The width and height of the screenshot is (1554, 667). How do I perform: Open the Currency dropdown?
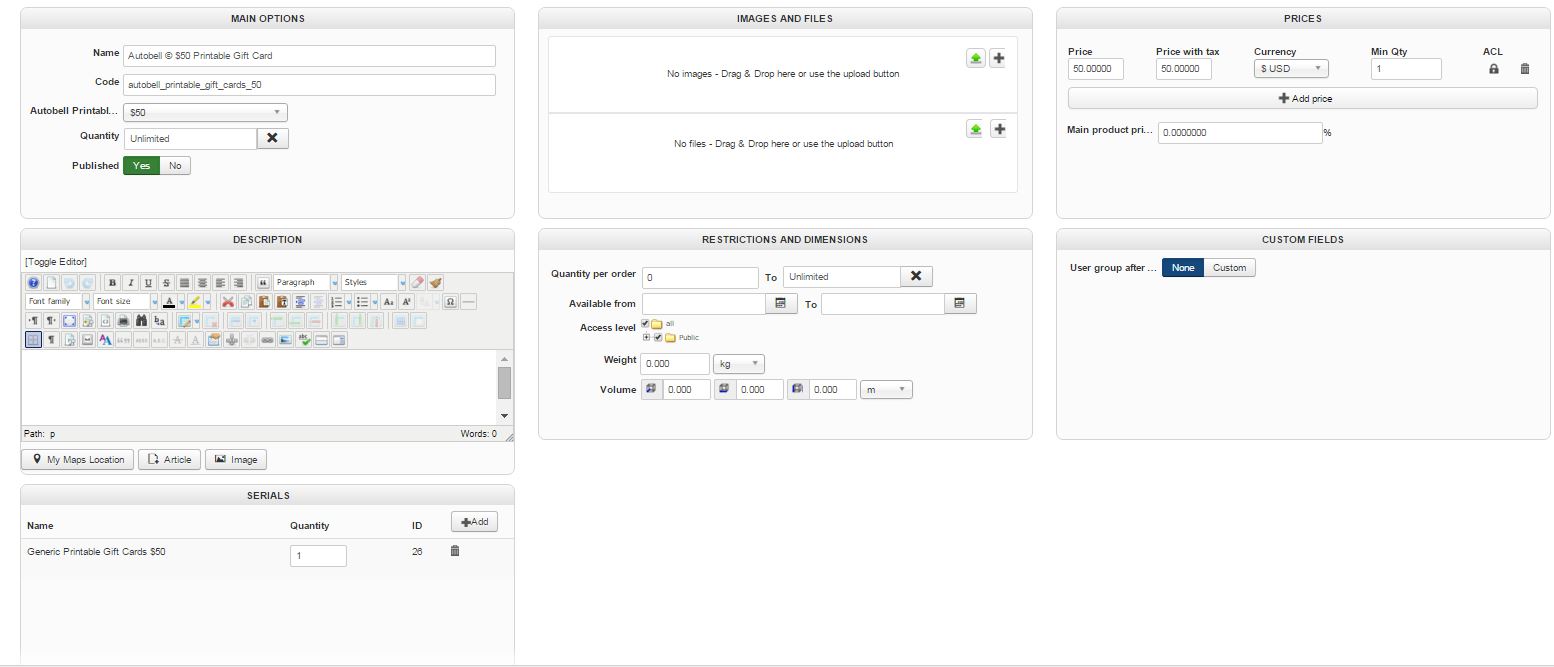click(x=1291, y=69)
